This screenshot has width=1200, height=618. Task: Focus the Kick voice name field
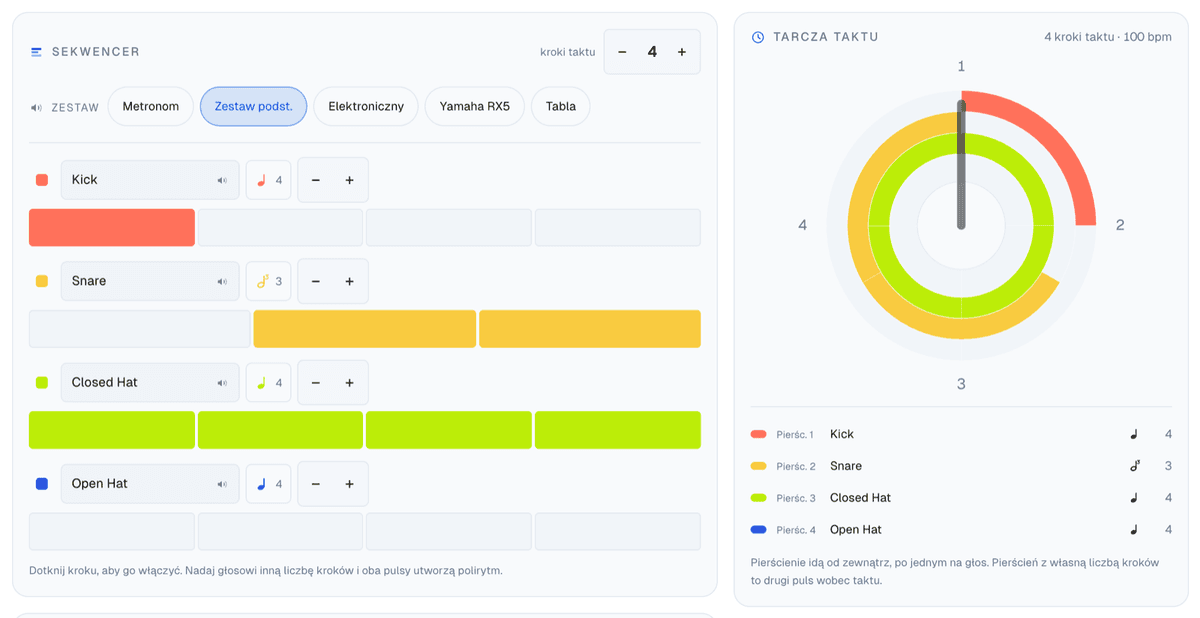[150, 180]
